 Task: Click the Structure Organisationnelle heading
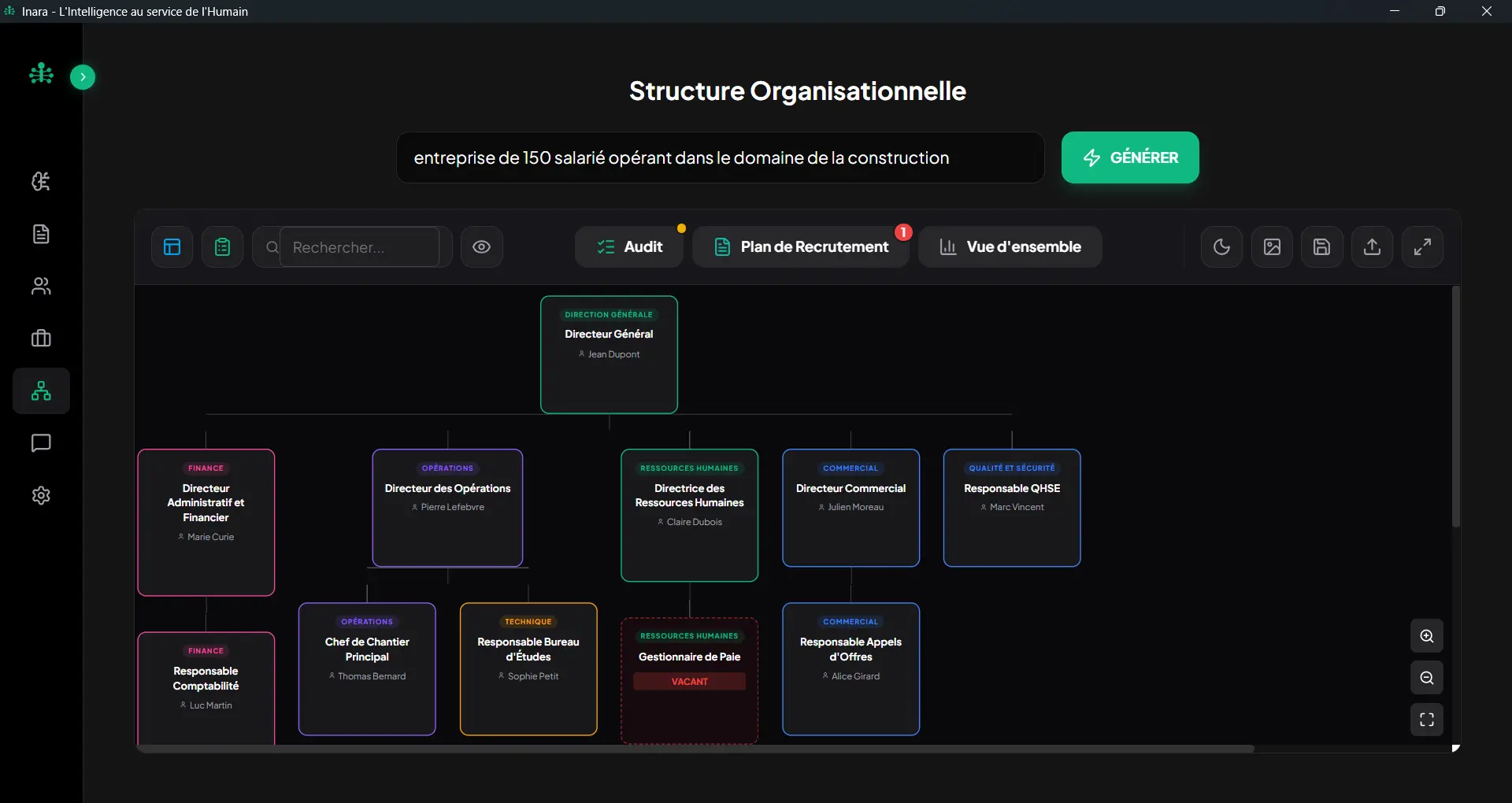(x=798, y=91)
